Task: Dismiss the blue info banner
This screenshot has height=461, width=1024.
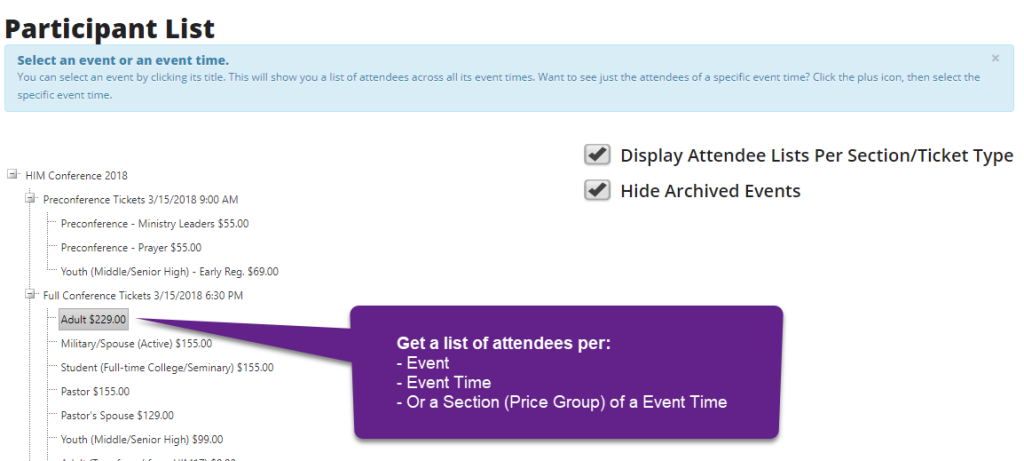Action: (x=995, y=58)
